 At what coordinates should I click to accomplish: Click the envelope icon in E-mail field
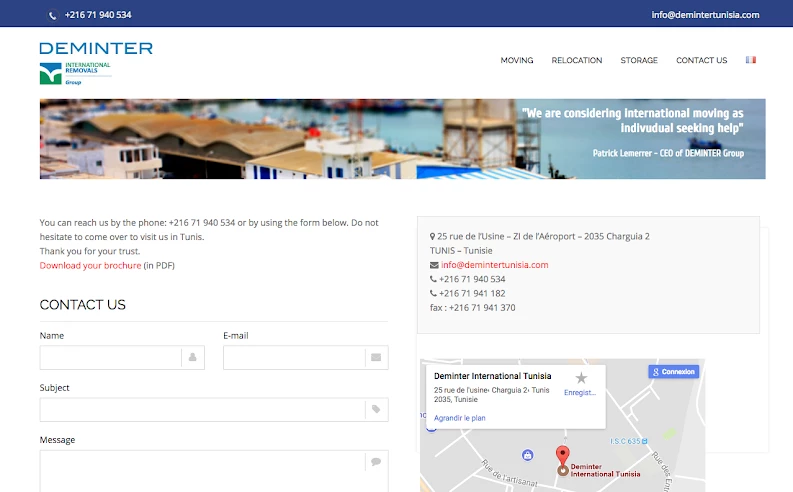376,357
